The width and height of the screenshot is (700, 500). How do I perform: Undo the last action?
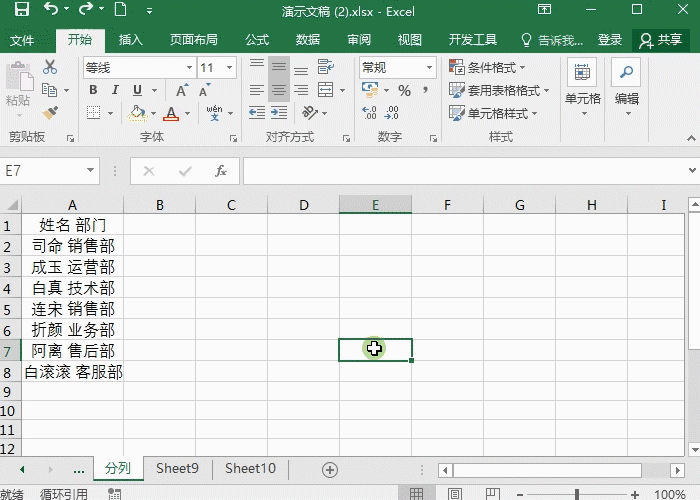point(51,9)
